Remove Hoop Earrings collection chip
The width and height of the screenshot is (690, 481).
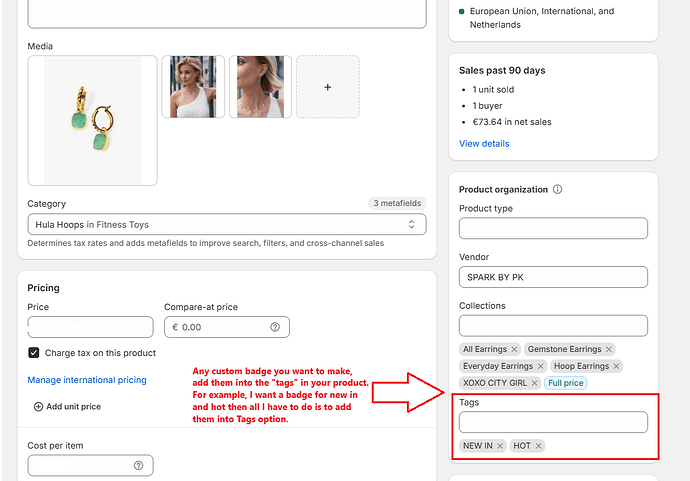[616, 366]
